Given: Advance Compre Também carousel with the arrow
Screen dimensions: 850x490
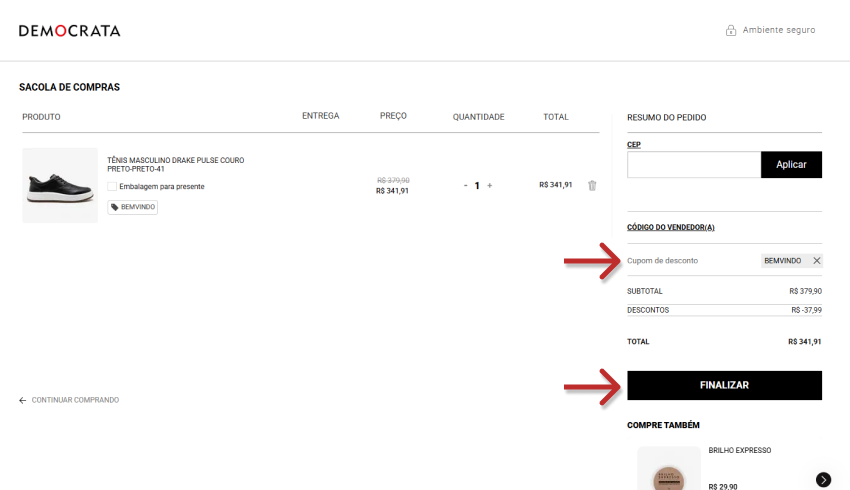Looking at the screenshot, I should pyautogui.click(x=823, y=480).
